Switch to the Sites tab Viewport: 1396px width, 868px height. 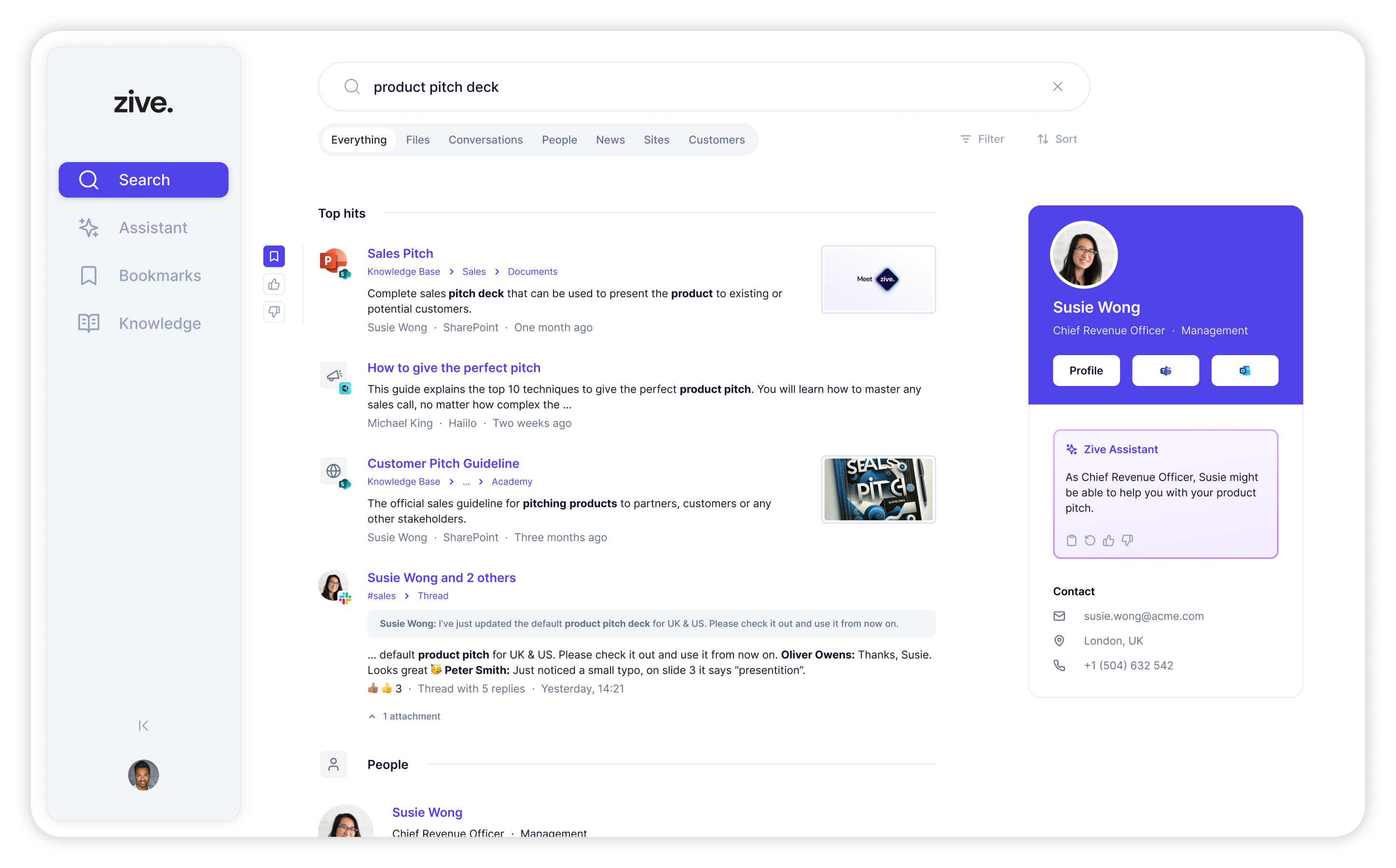tap(656, 139)
